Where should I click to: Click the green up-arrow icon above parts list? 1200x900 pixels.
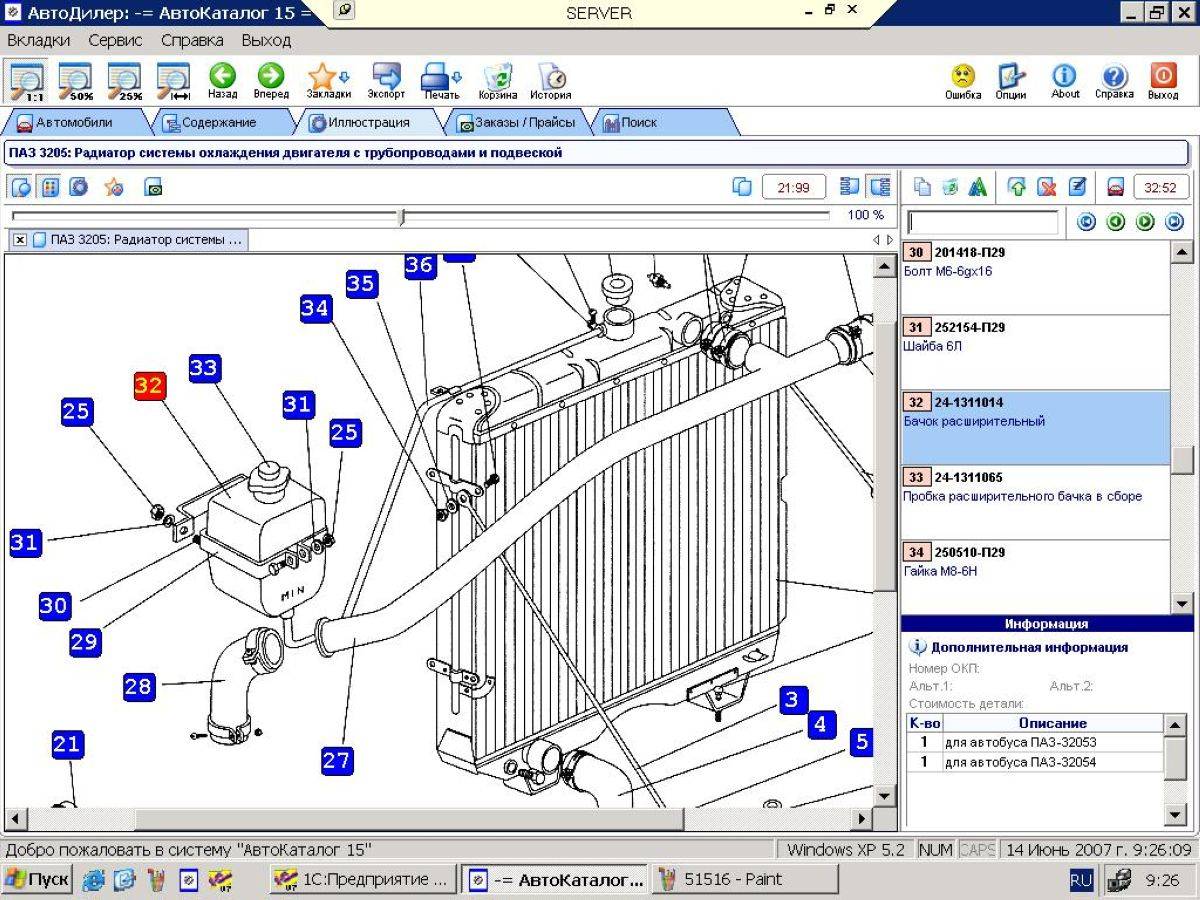1018,187
